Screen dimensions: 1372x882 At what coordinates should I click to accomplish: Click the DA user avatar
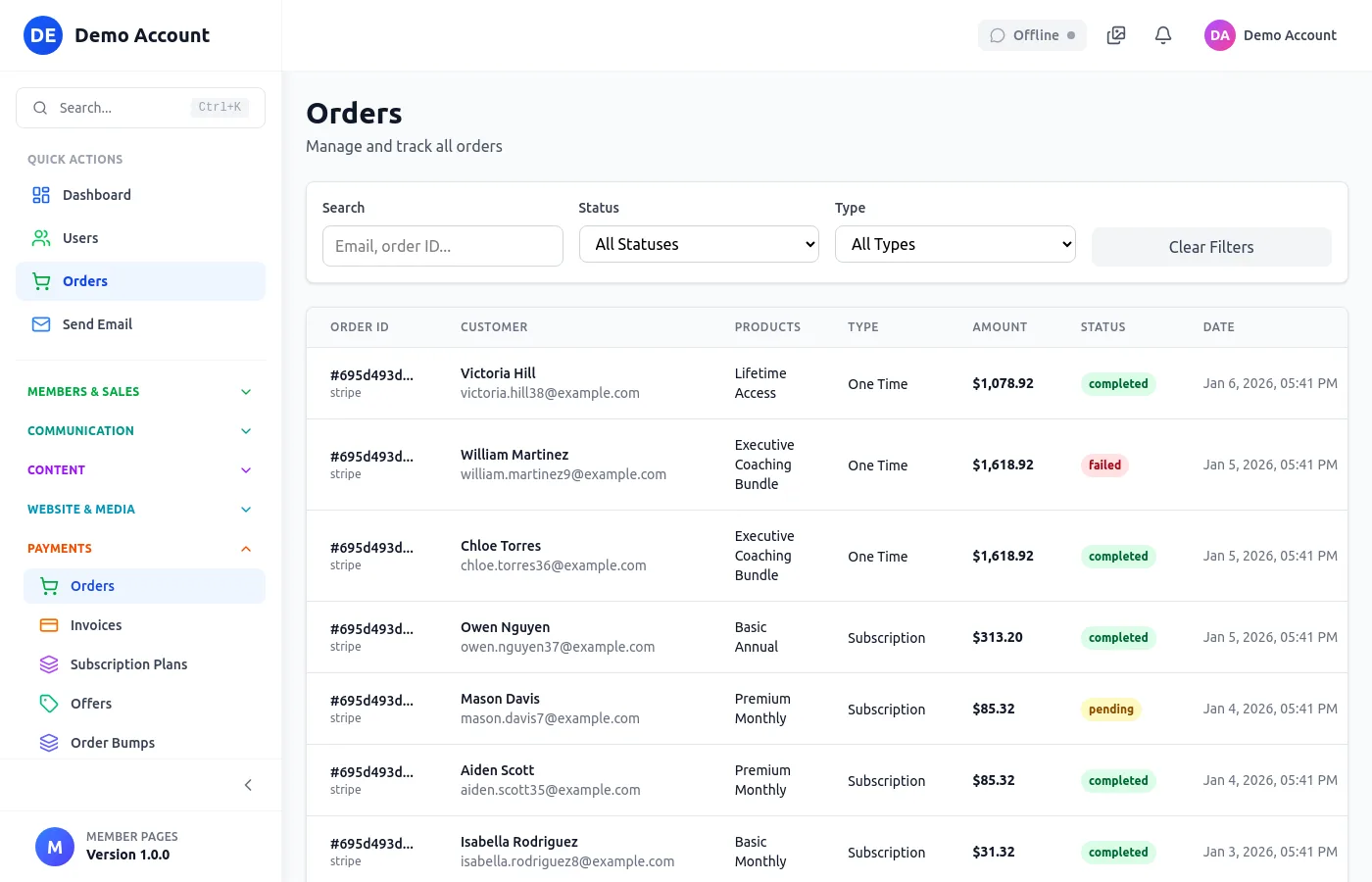[x=1220, y=35]
